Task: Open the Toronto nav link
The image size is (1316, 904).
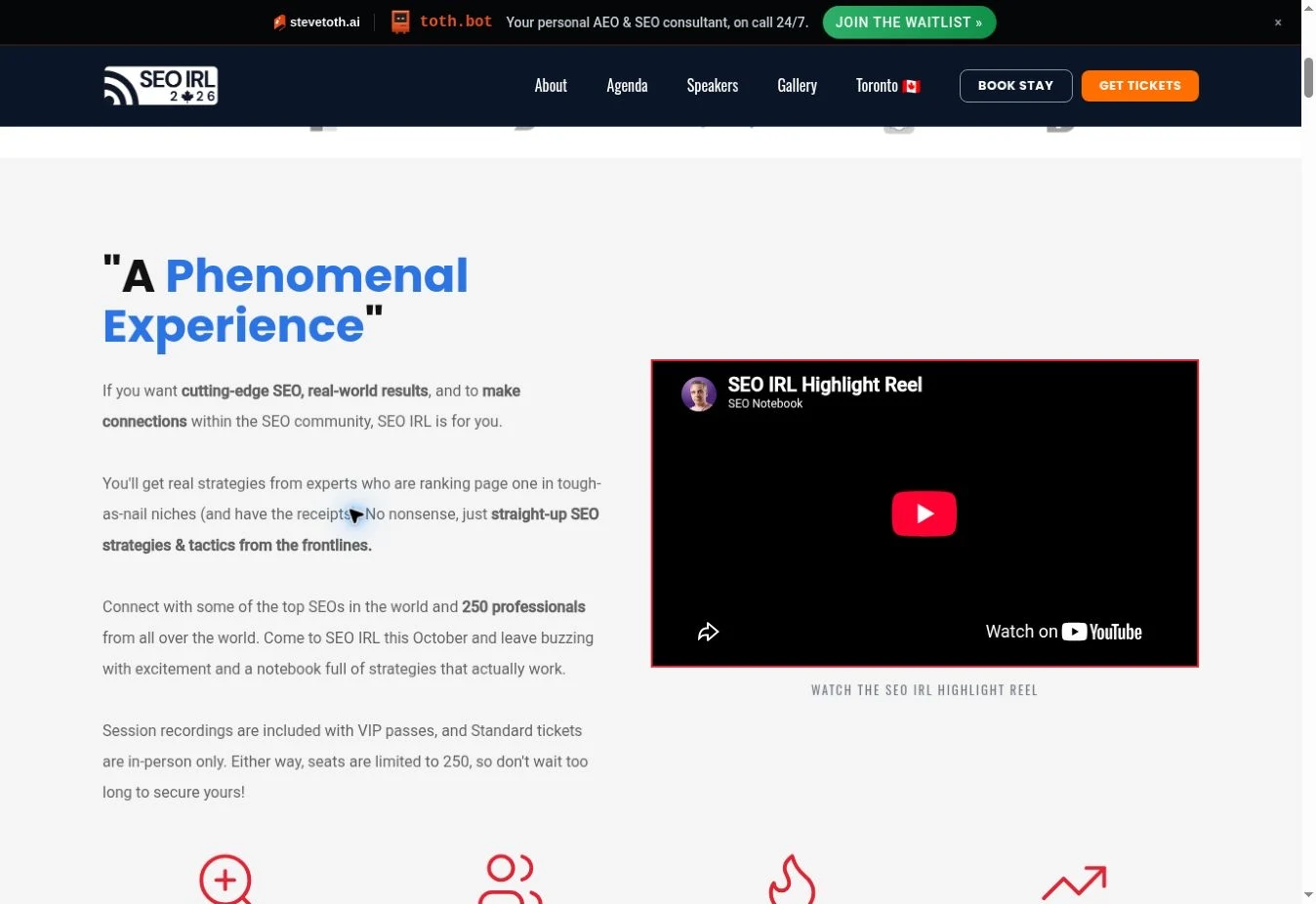Action: [888, 86]
